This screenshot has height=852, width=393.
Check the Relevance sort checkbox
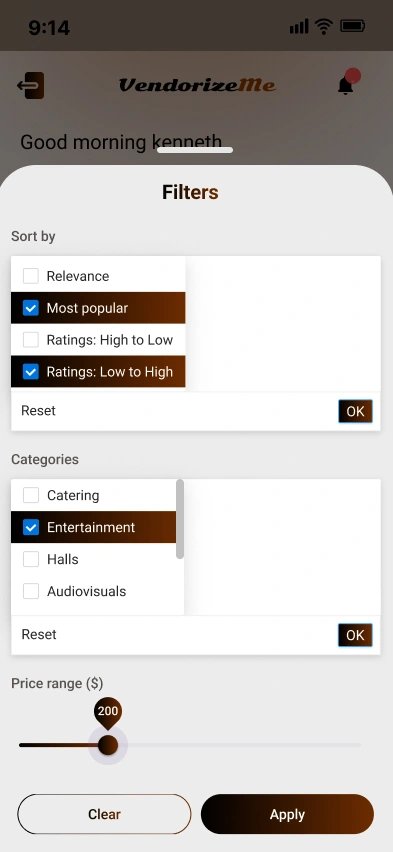30,276
